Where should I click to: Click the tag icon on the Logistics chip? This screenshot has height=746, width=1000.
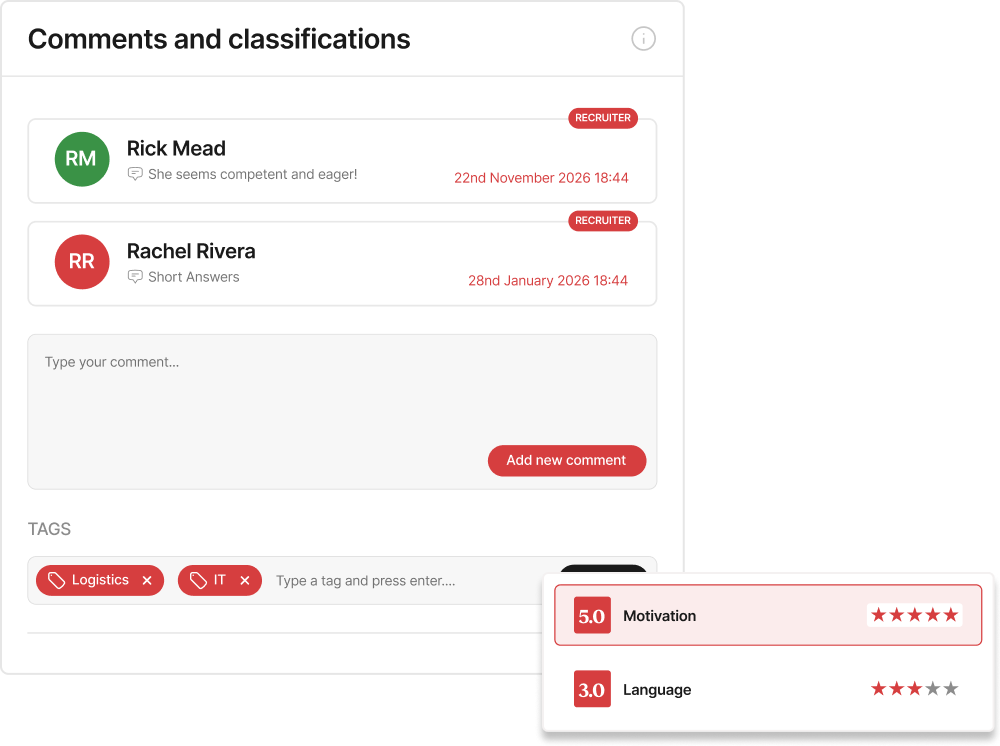pyautogui.click(x=56, y=580)
